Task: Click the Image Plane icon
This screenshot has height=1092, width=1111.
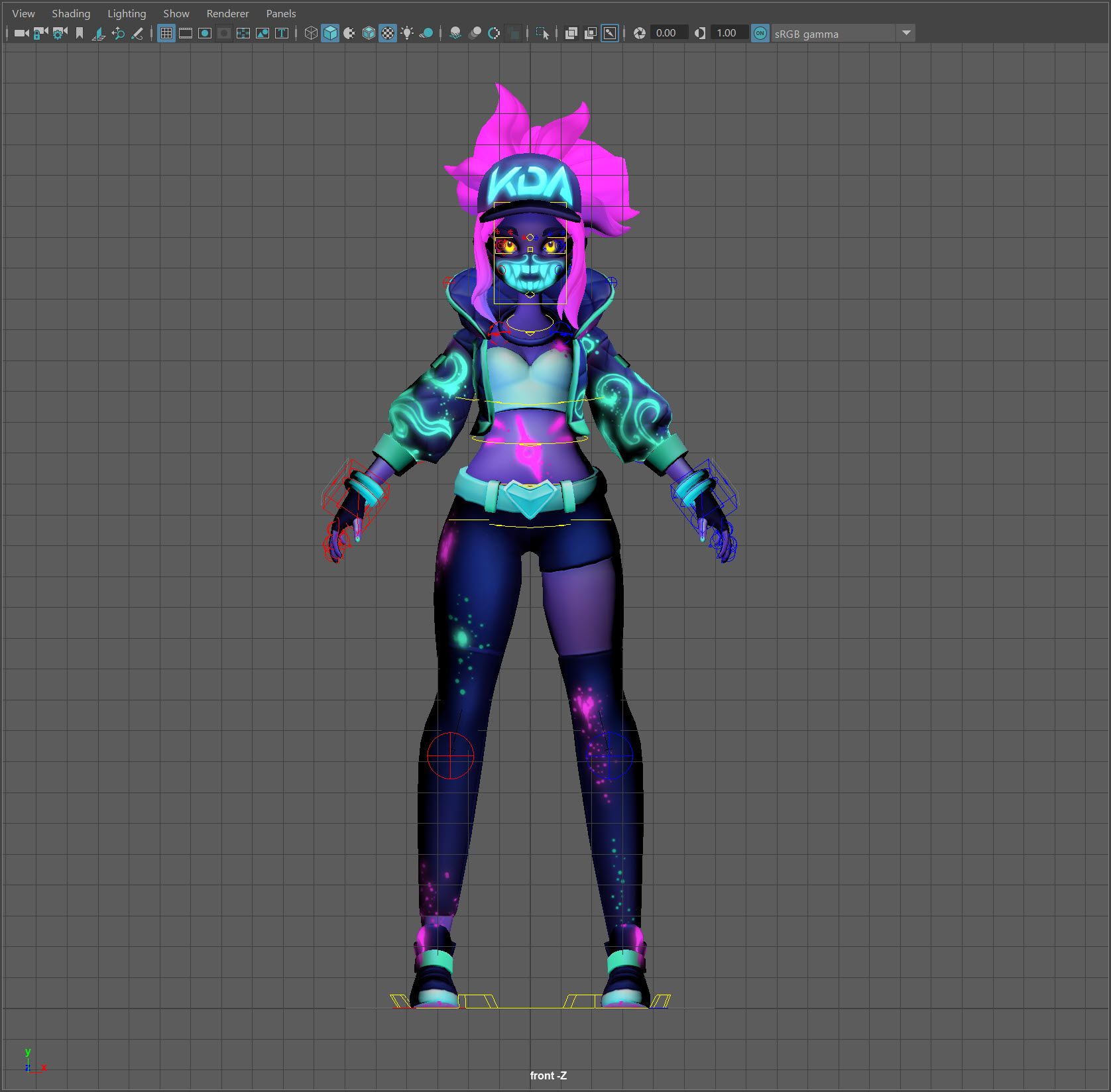Action: [x=99, y=33]
